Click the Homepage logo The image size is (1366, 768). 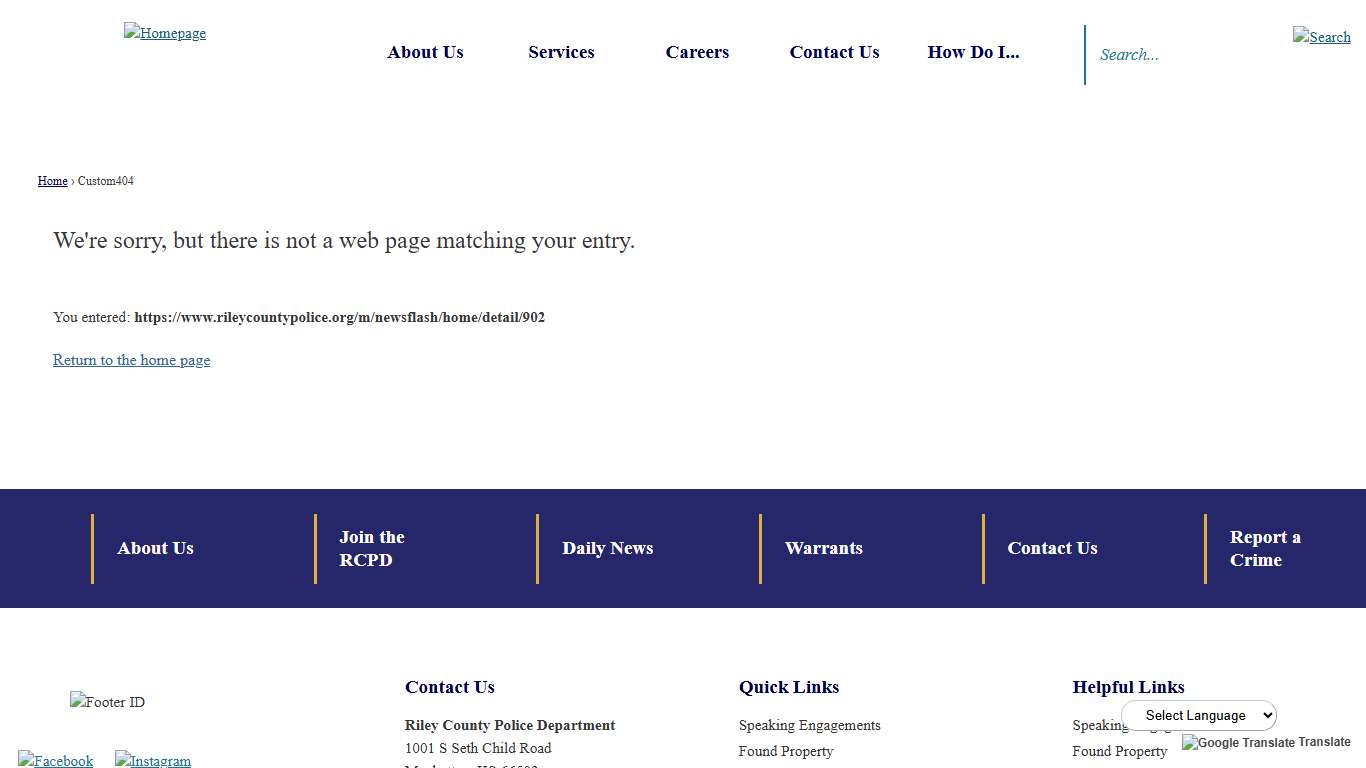[164, 32]
